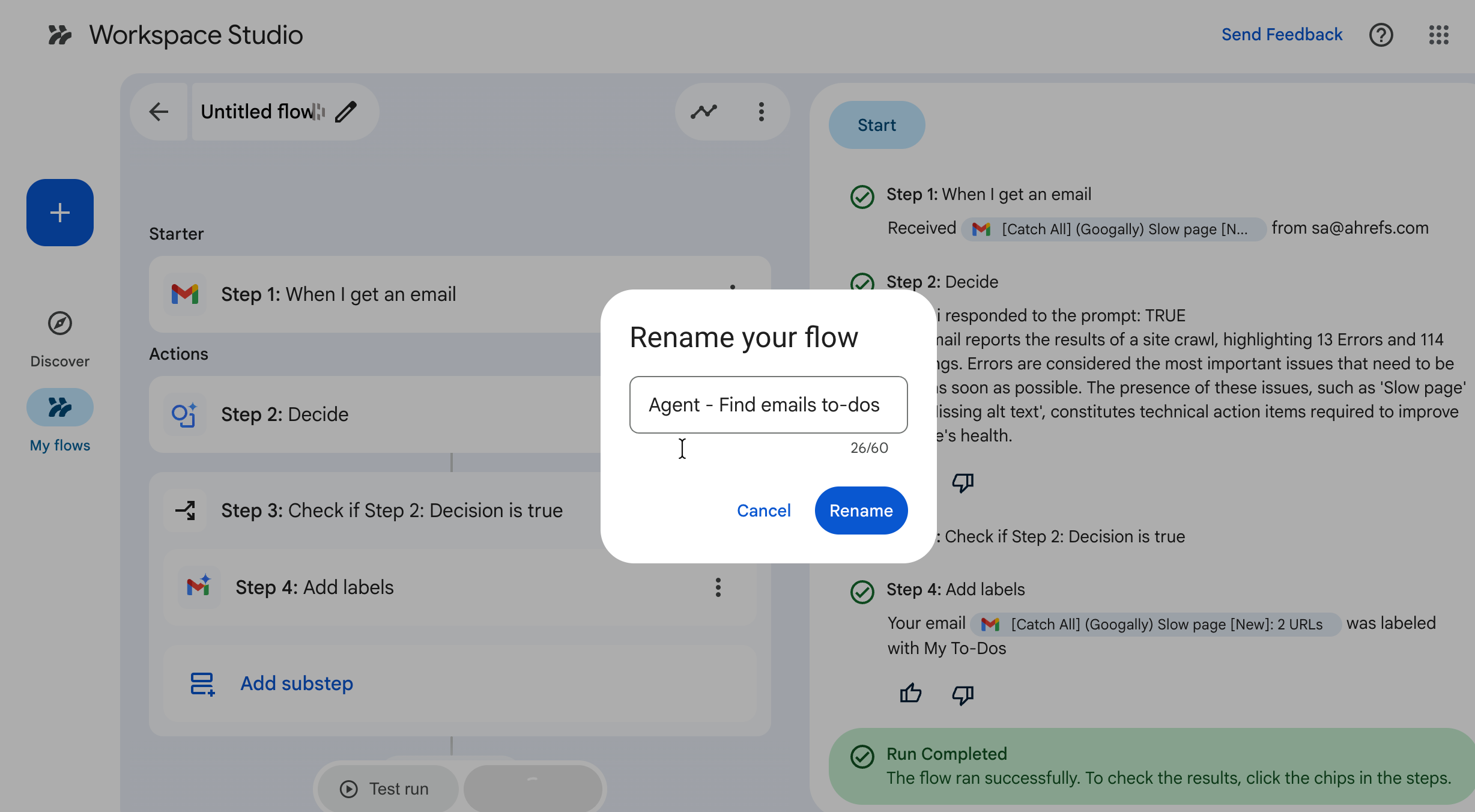
Task: Click thumbs down under Step 2 result
Action: [963, 482]
